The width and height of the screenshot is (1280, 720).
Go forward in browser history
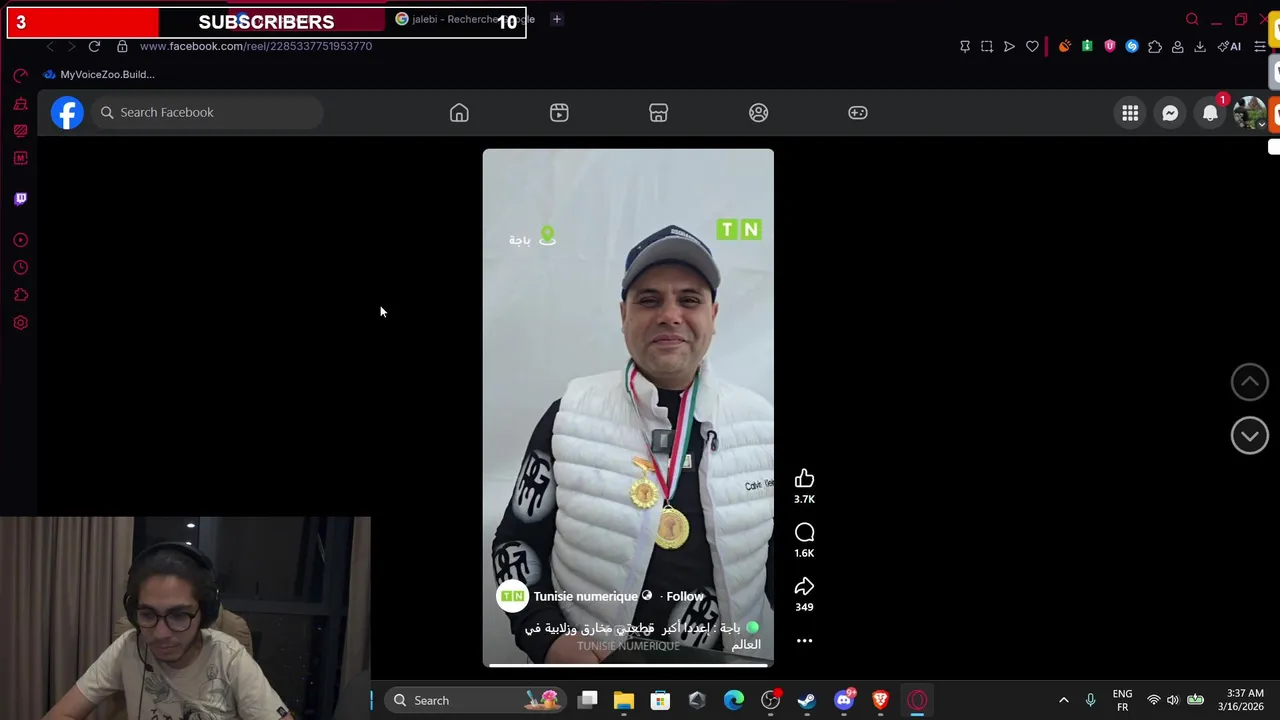click(x=71, y=46)
